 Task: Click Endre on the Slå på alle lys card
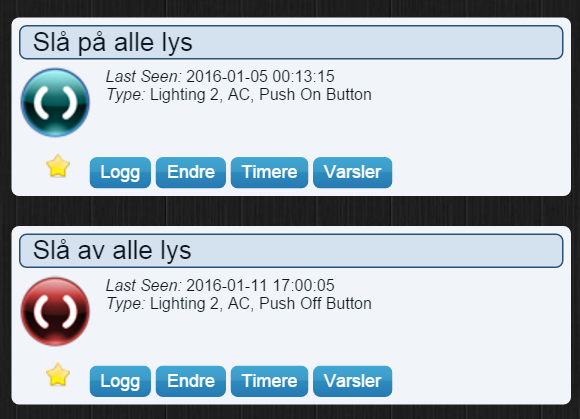click(191, 172)
